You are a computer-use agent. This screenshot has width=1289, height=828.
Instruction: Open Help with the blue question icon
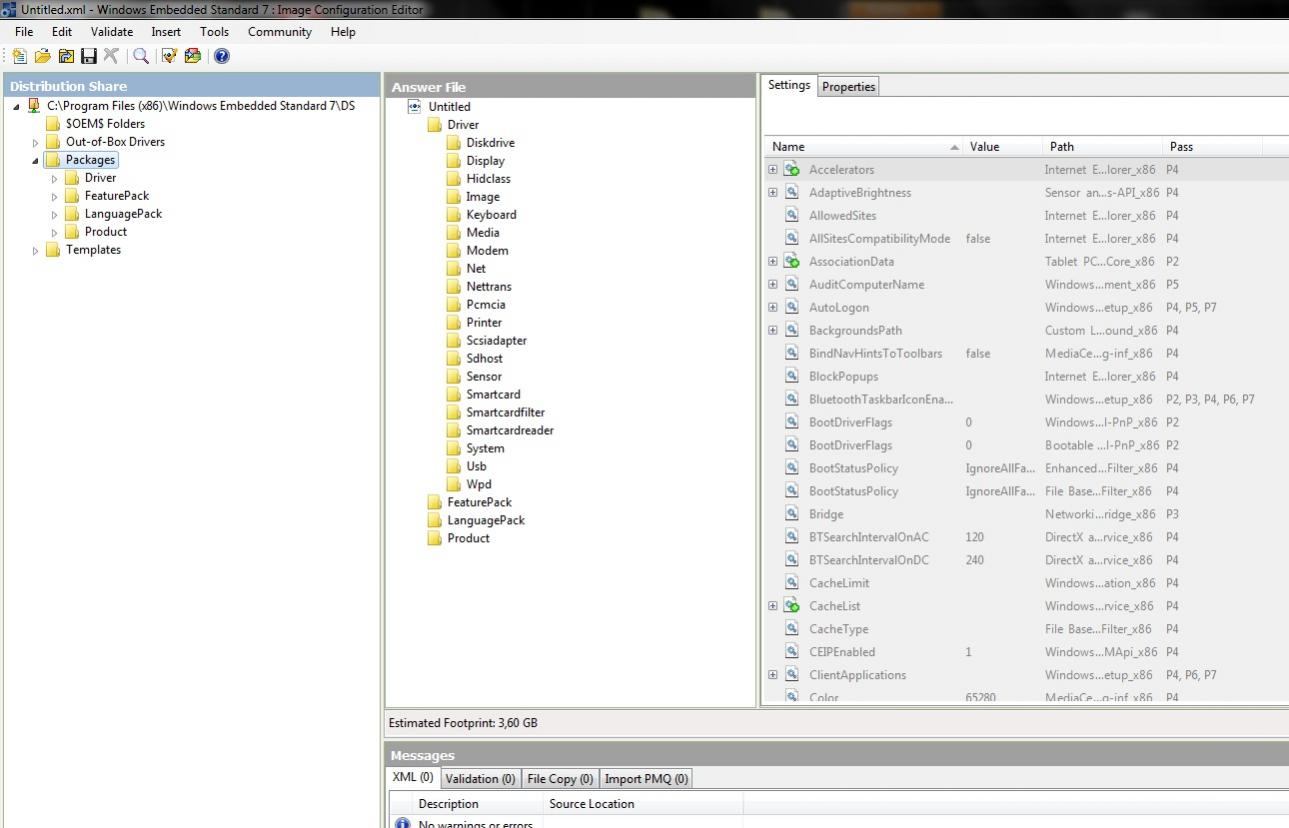pos(222,56)
